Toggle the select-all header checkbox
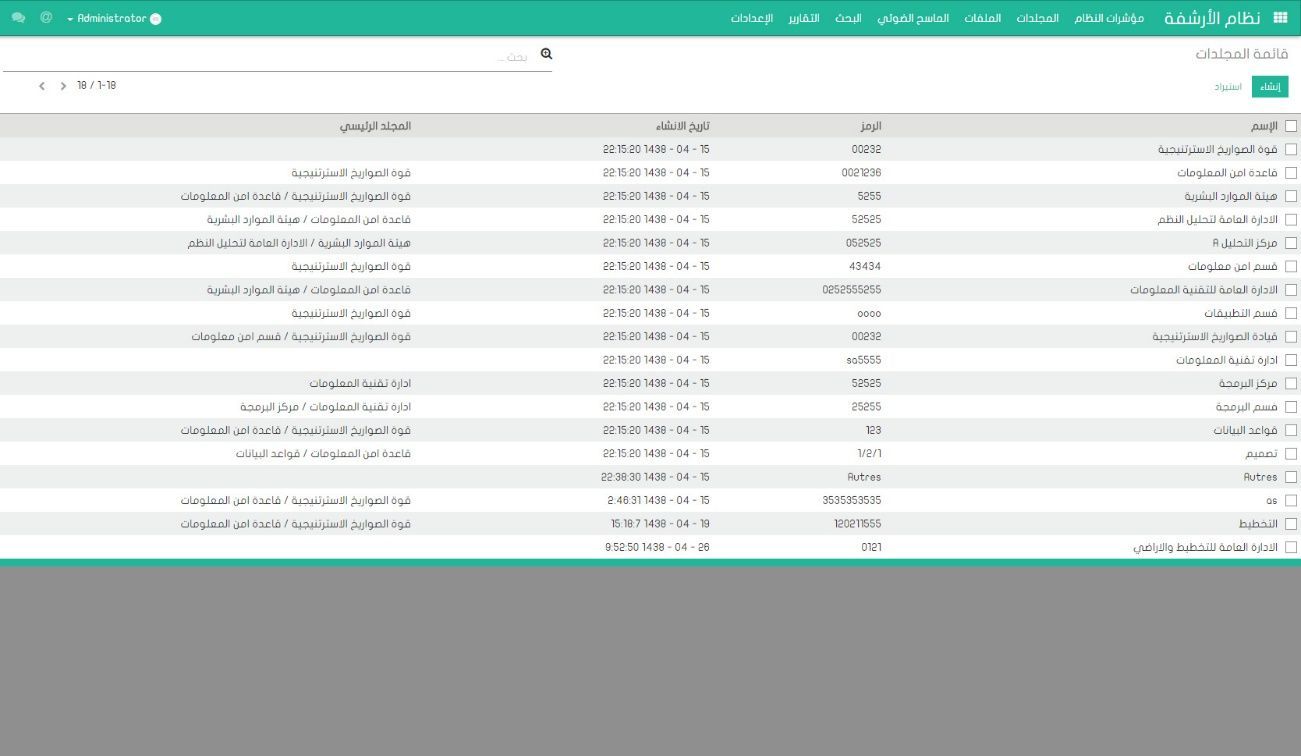This screenshot has height=756, width=1301. pos(1290,126)
